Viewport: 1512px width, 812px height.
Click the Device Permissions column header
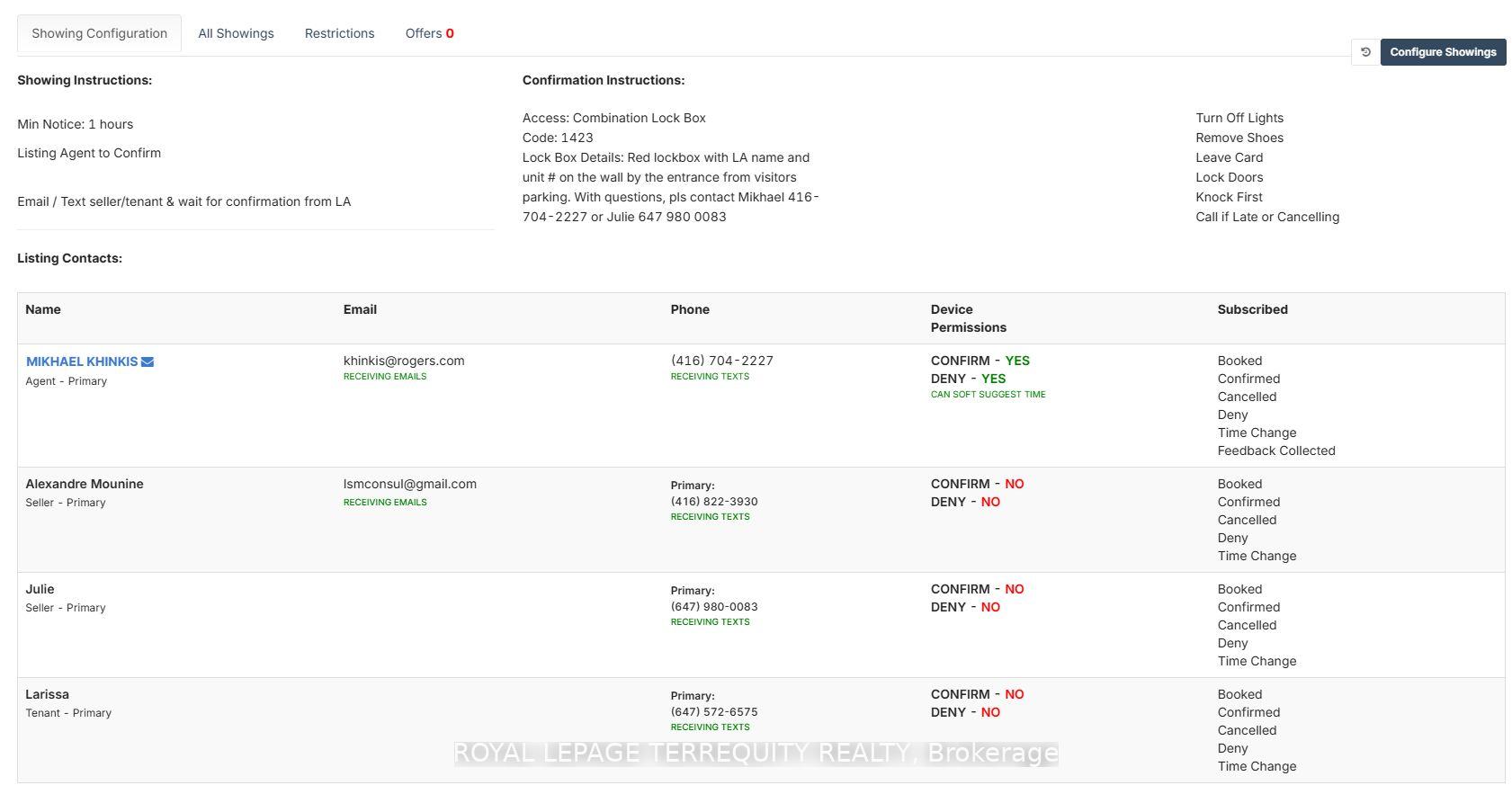point(968,318)
